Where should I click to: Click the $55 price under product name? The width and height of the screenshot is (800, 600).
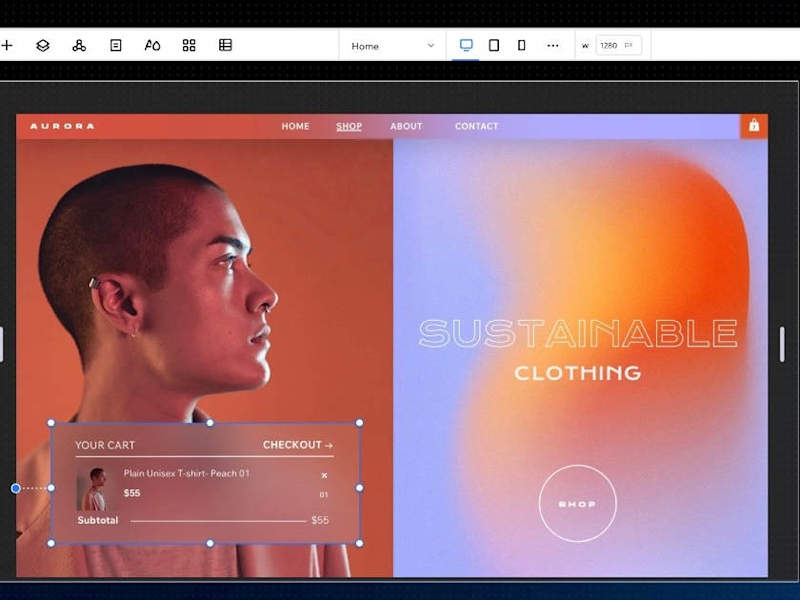point(132,493)
